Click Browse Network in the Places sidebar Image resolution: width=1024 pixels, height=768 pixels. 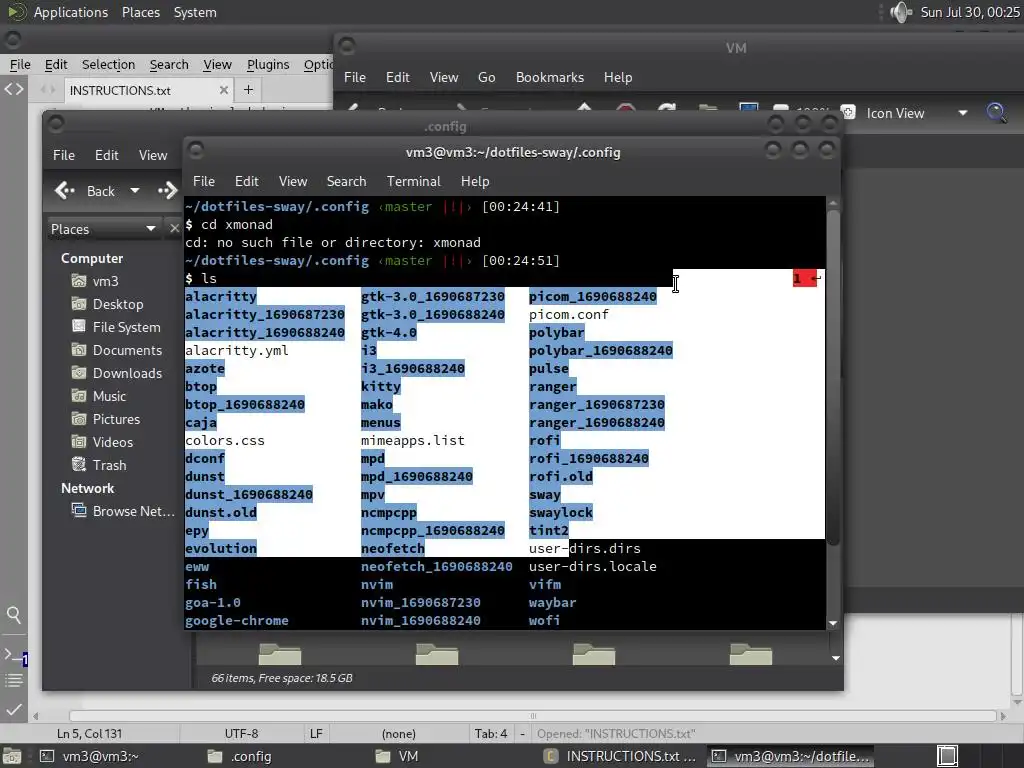(123, 511)
